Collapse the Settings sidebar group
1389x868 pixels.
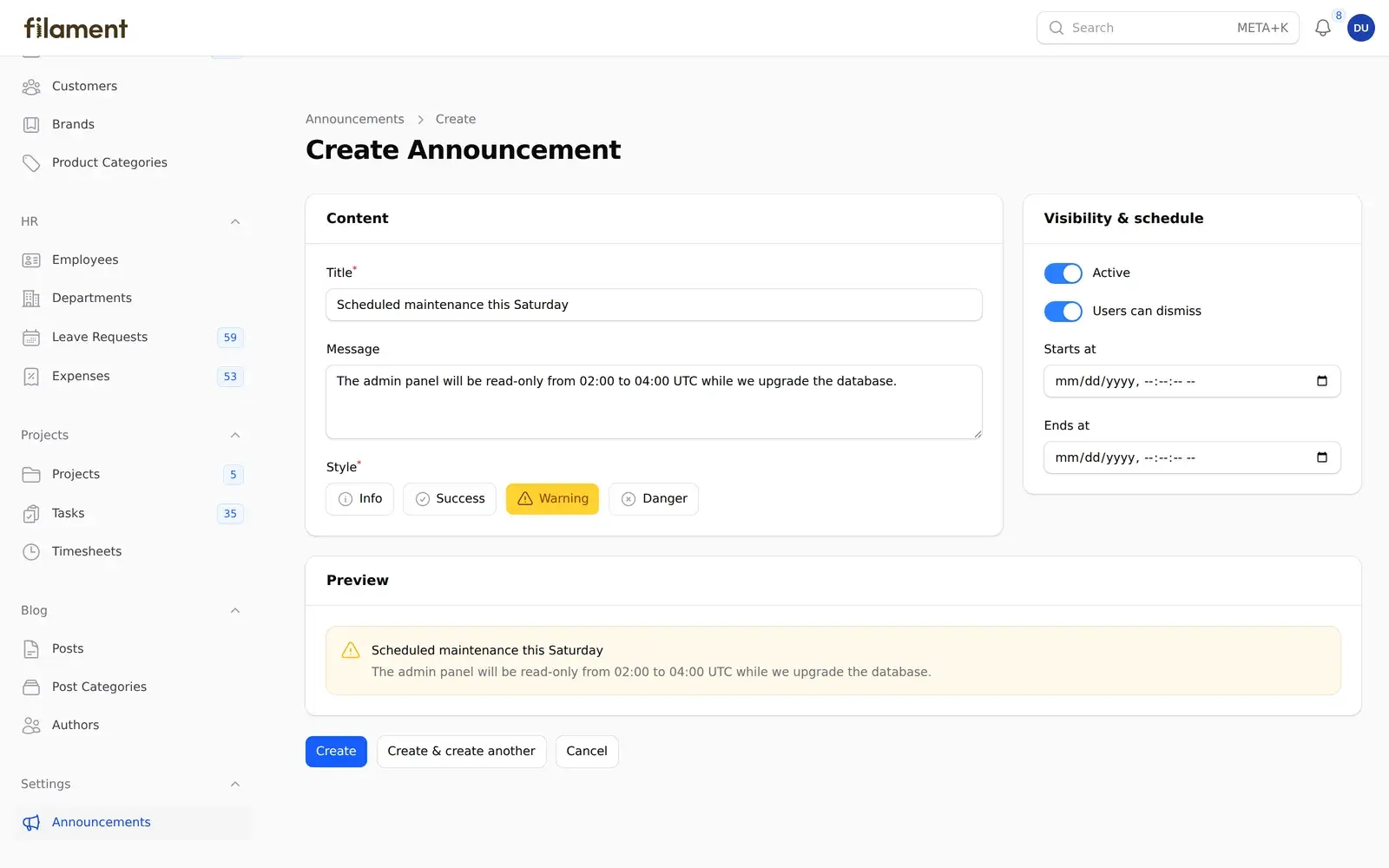coord(235,784)
